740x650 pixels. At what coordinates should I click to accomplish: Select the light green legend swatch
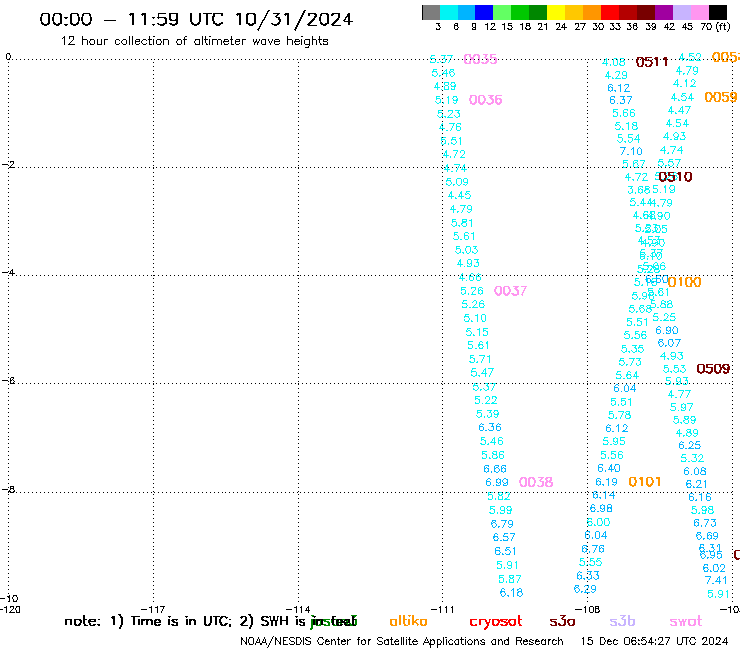[x=502, y=12]
